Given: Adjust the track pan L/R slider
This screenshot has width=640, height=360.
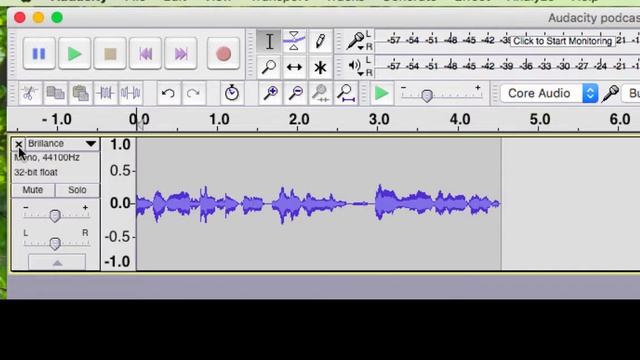Looking at the screenshot, I should click(x=55, y=244).
